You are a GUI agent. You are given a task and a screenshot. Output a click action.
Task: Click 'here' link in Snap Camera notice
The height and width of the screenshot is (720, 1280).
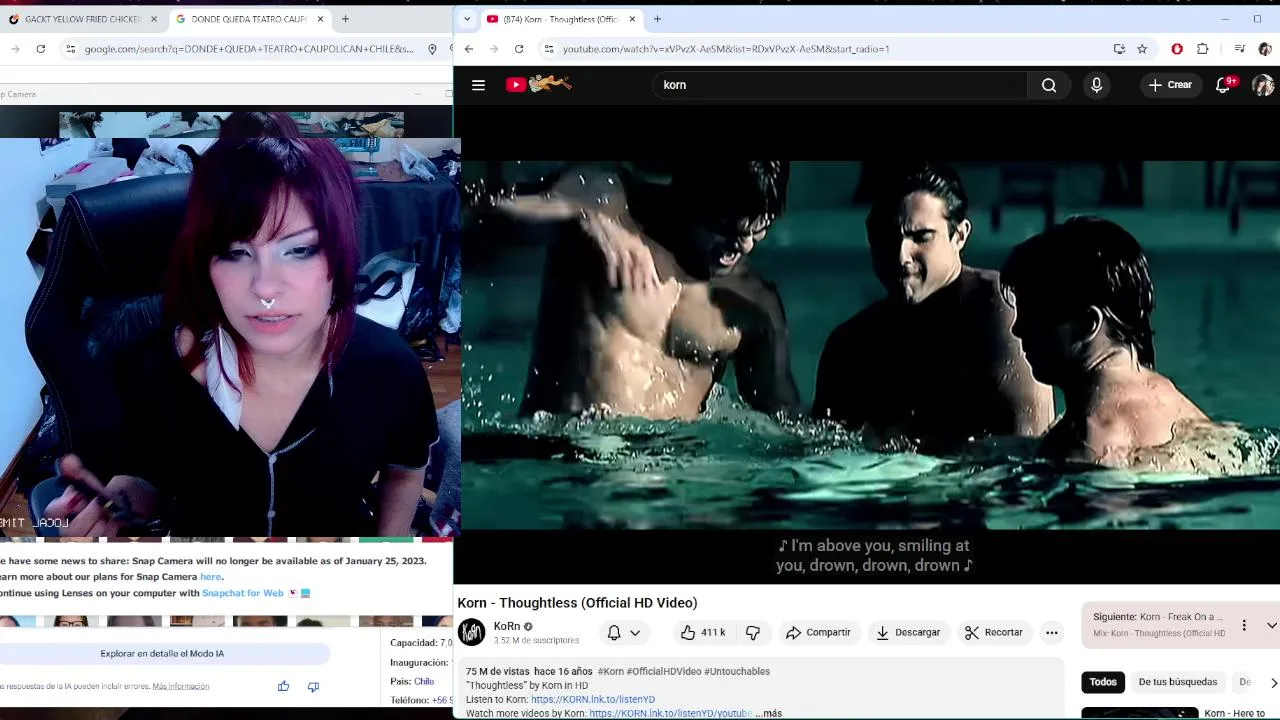[x=210, y=577]
